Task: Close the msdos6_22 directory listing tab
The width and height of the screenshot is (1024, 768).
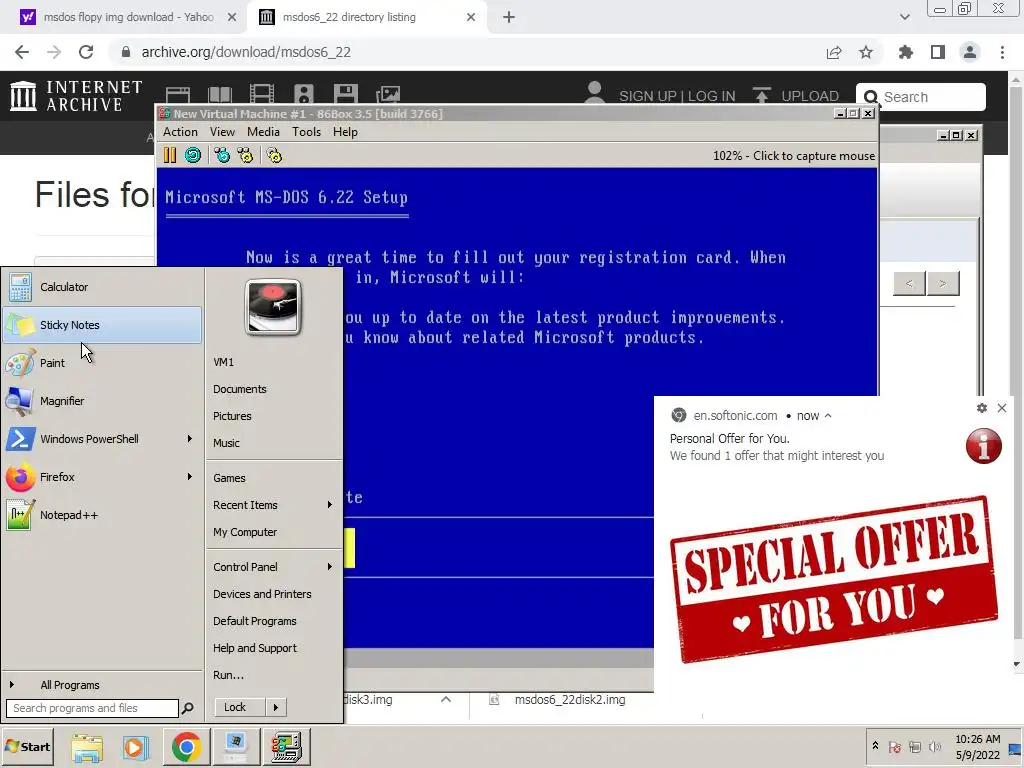Action: pos(471,17)
